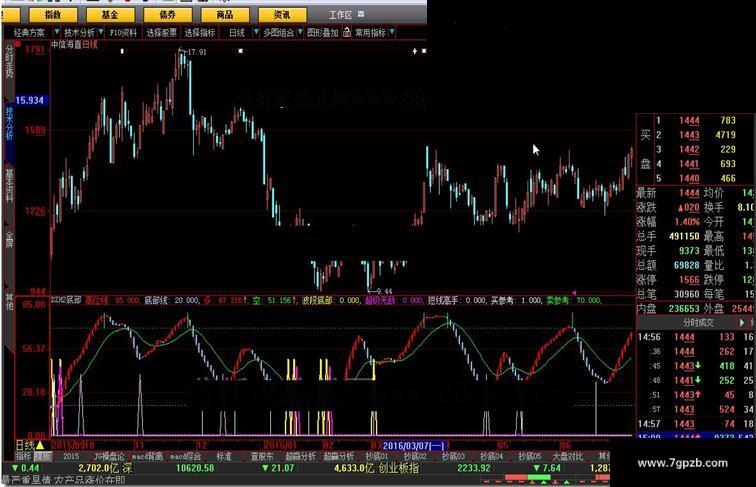Click the 常用指标 toolbar label

click(x=370, y=33)
